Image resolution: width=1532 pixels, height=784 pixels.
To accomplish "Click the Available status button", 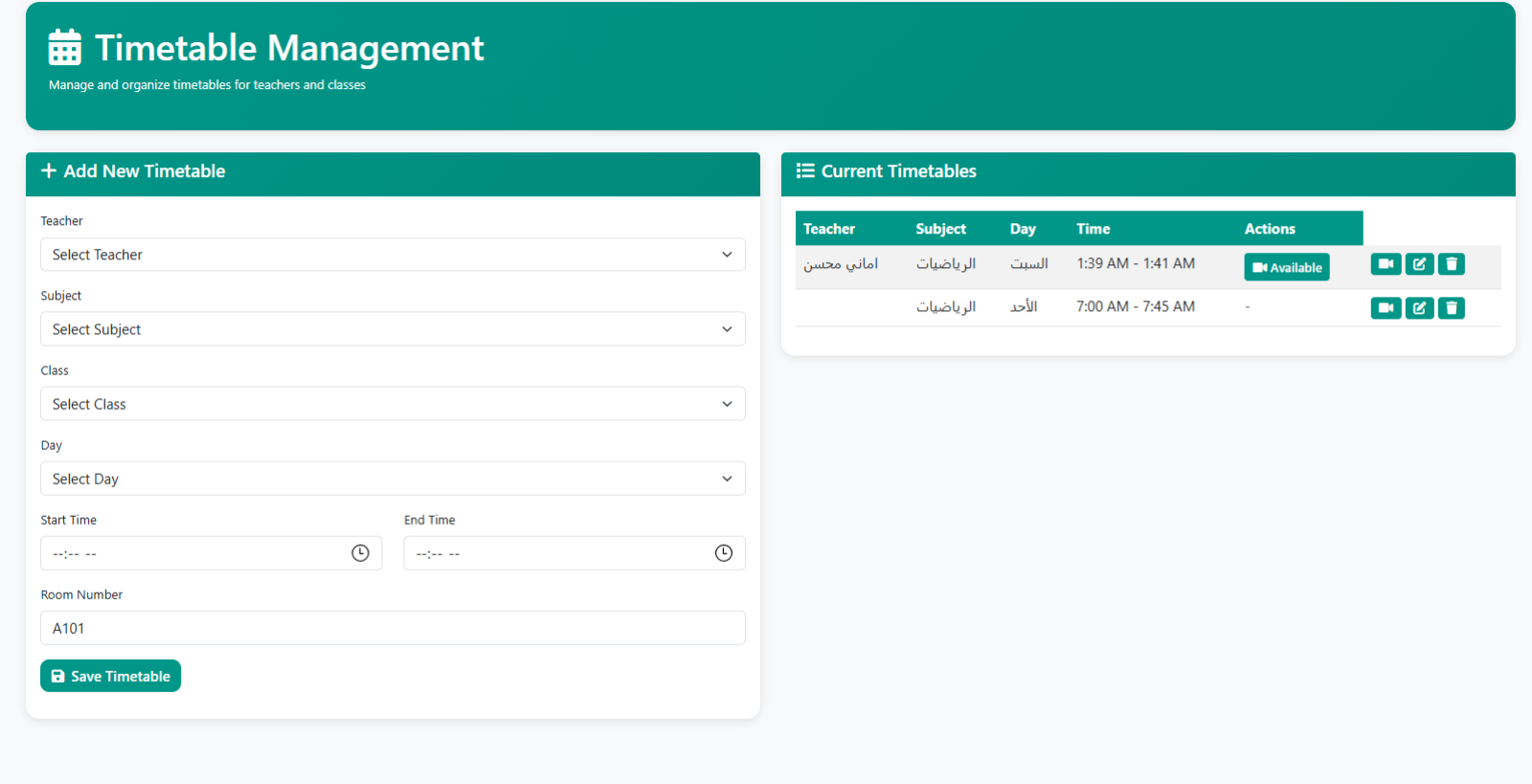I will pyautogui.click(x=1287, y=267).
